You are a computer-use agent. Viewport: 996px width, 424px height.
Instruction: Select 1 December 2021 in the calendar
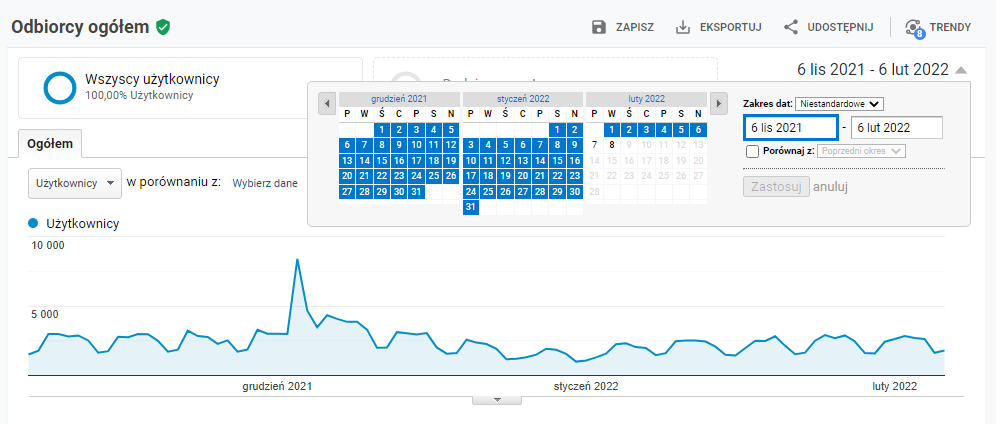click(x=382, y=130)
